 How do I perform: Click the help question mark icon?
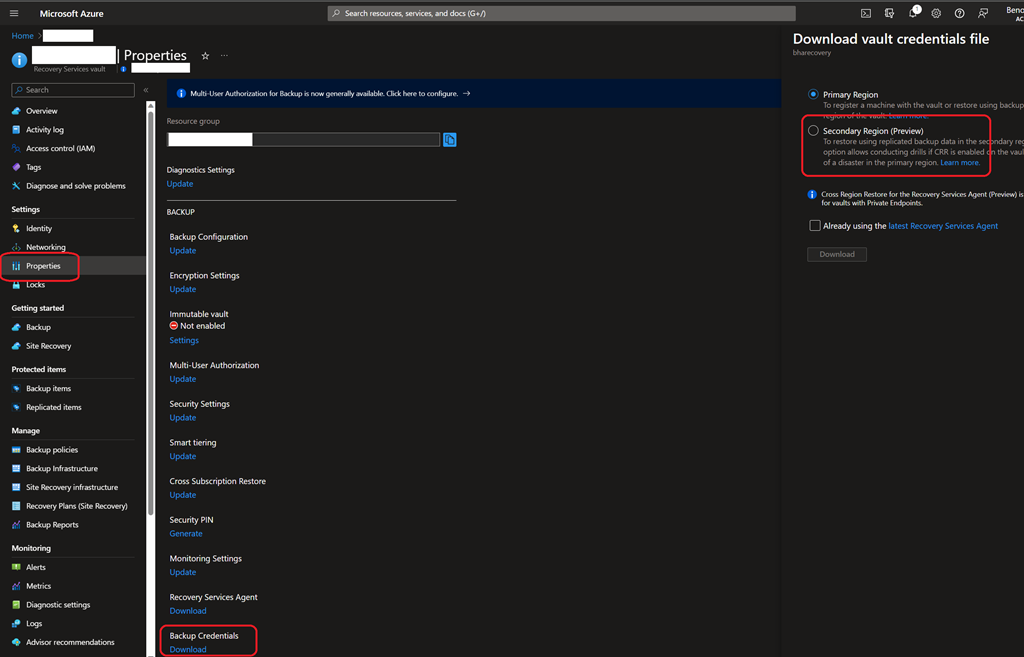[959, 13]
